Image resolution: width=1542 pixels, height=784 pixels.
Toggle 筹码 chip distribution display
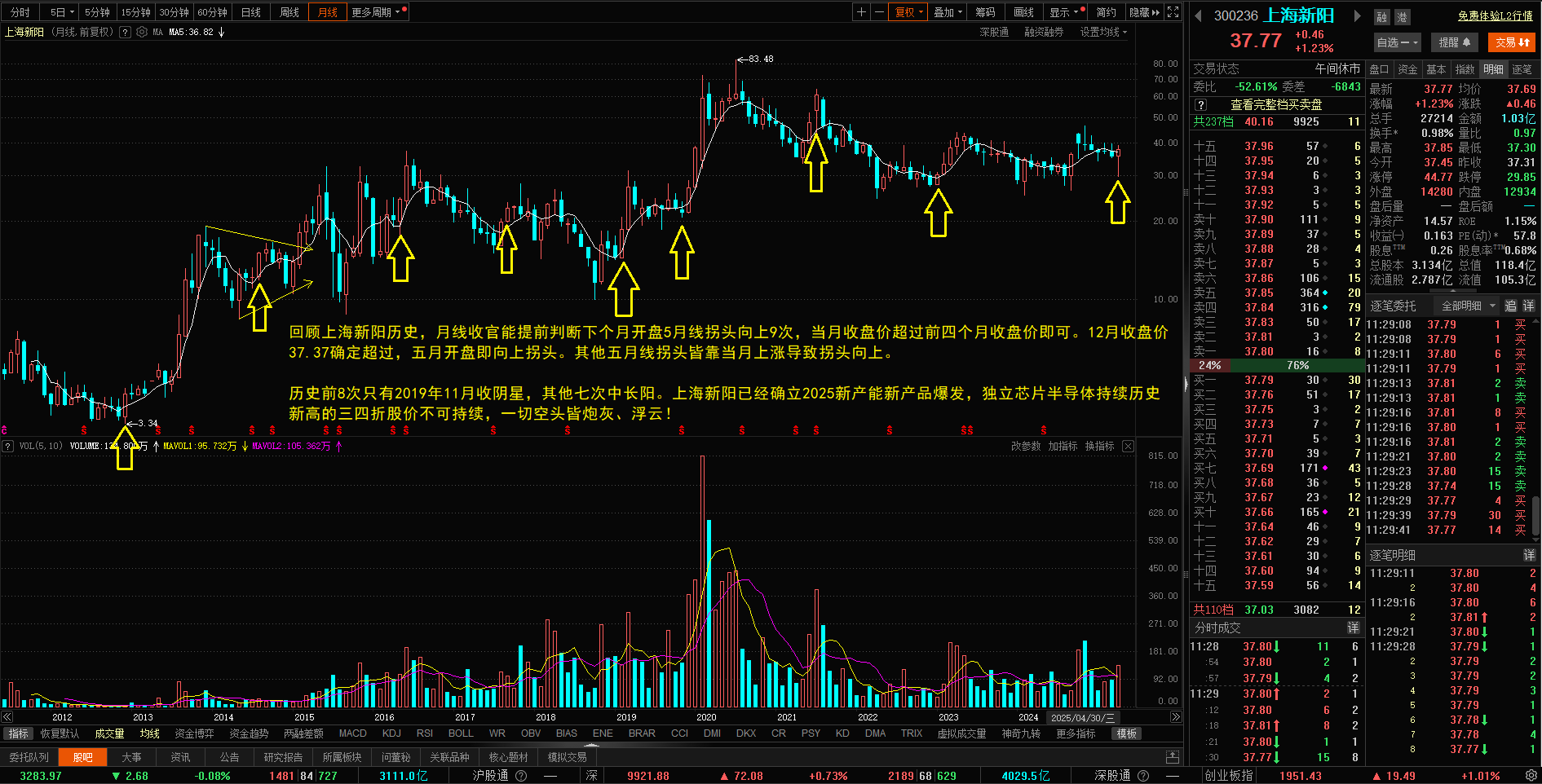(x=985, y=12)
